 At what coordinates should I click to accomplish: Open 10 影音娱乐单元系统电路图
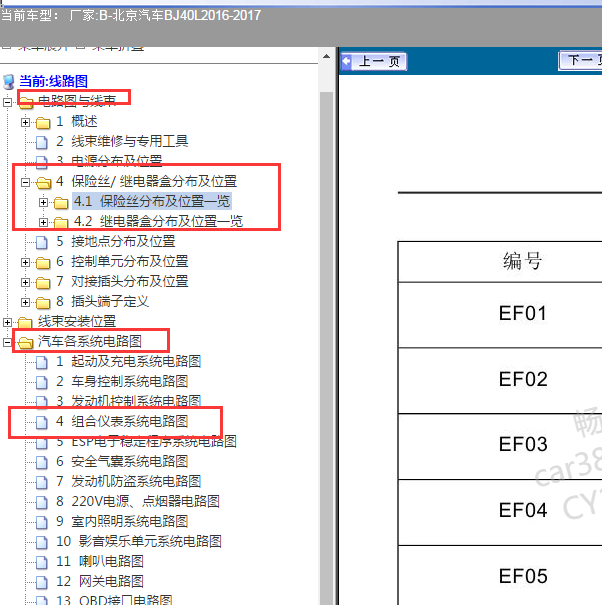tap(139, 541)
